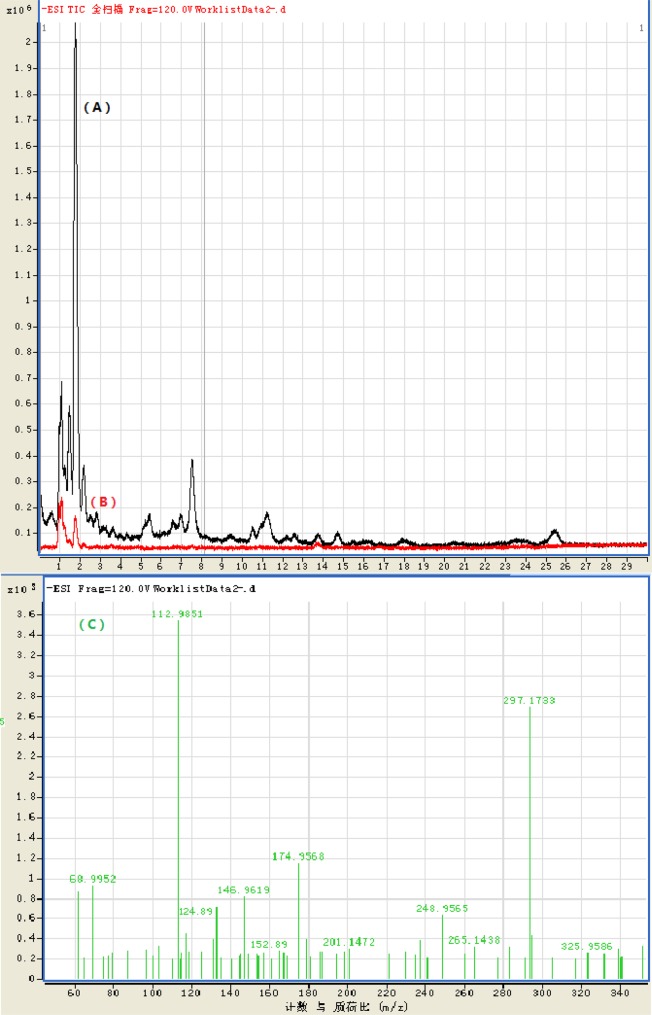Select the 112.9851 mass peak label
This screenshot has width=652, height=1015.
coord(177,614)
